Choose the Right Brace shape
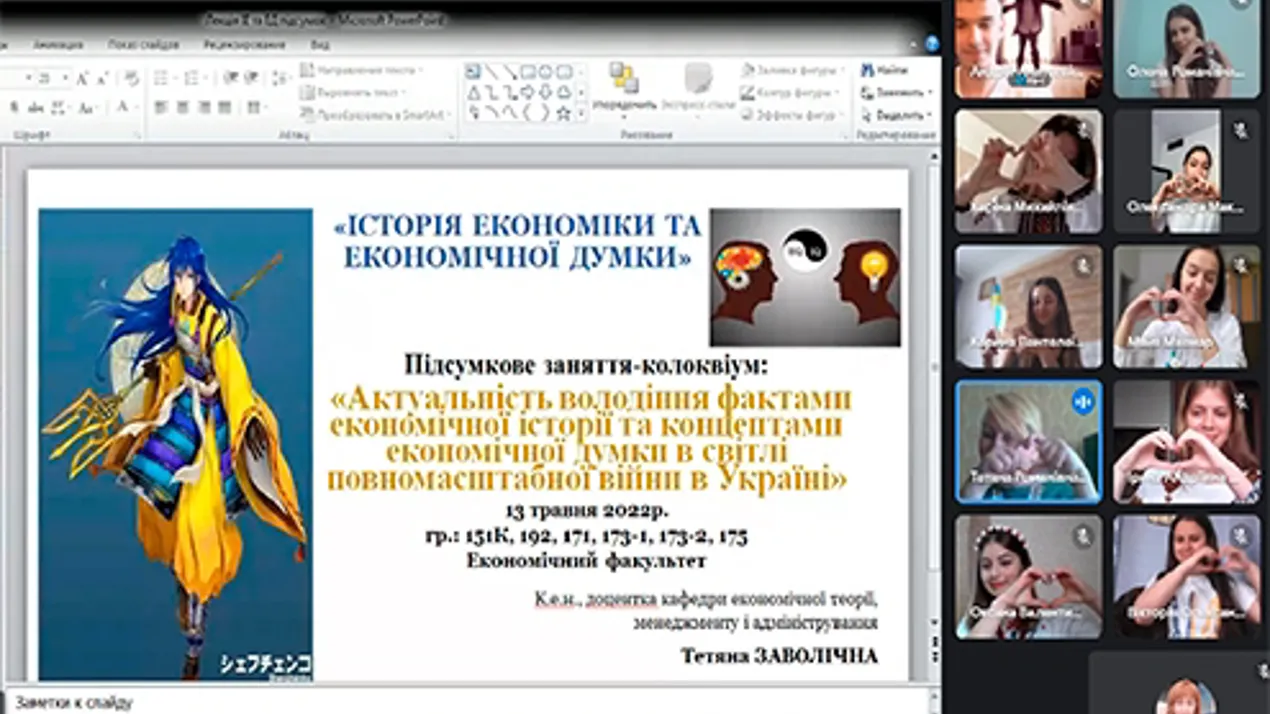 [x=546, y=112]
